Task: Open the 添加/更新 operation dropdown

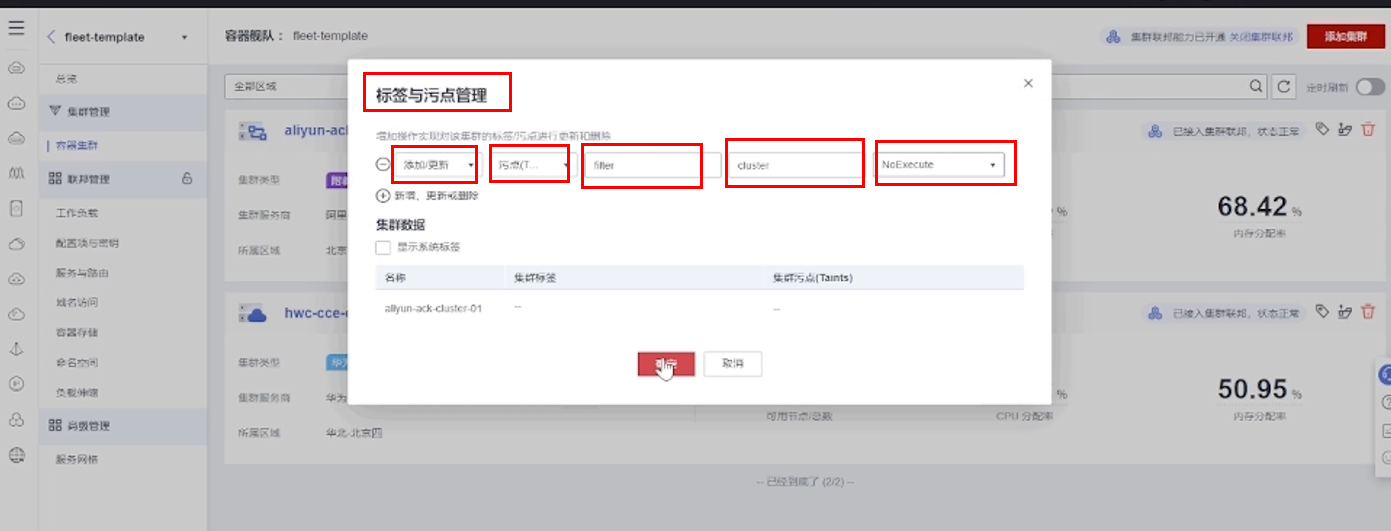Action: (x=436, y=165)
